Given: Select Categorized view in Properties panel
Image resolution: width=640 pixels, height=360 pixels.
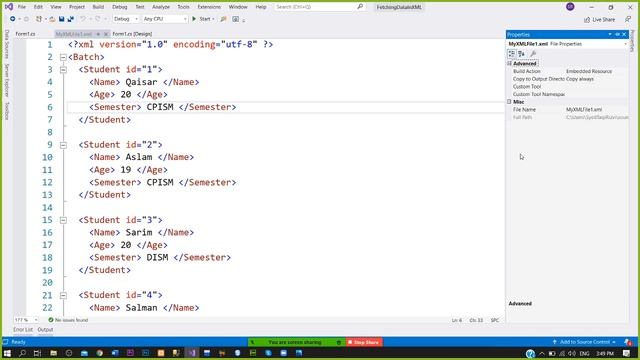Looking at the screenshot, I should [511, 53].
